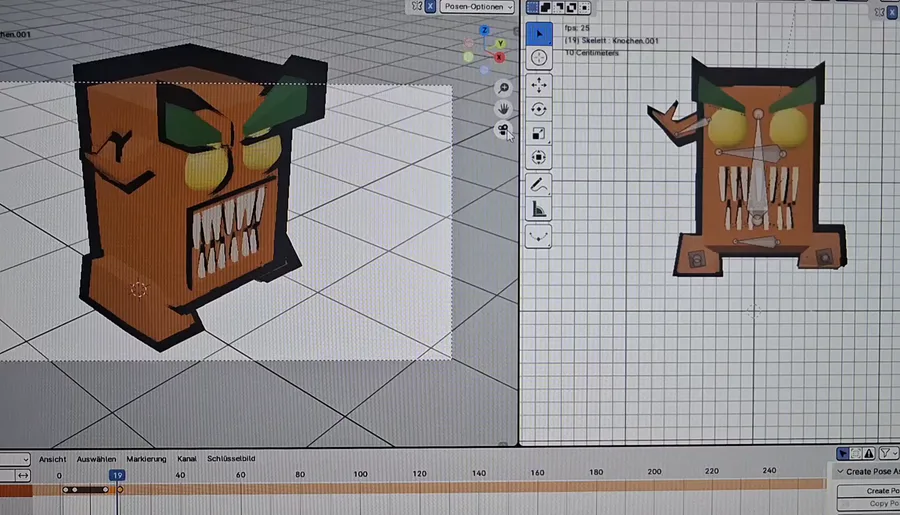
Task: Set selection mode to extend
Action: (545, 7)
